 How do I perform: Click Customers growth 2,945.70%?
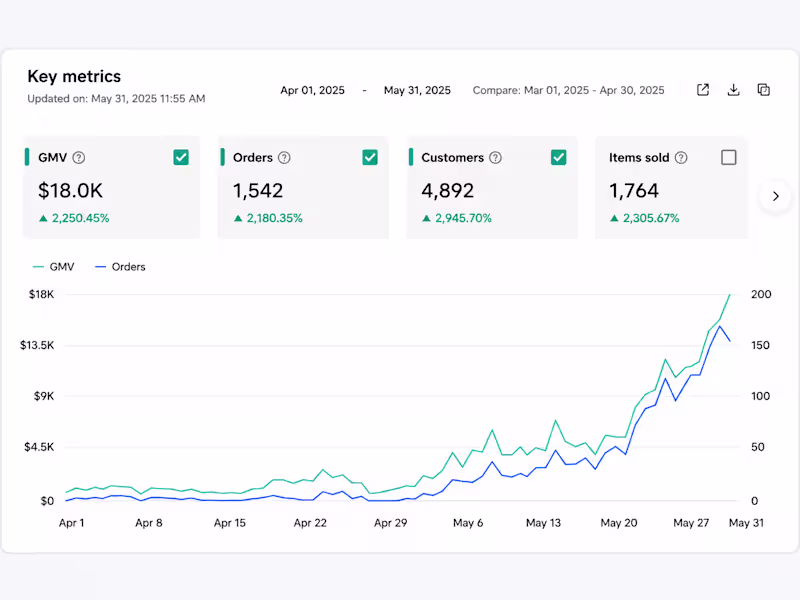point(457,218)
